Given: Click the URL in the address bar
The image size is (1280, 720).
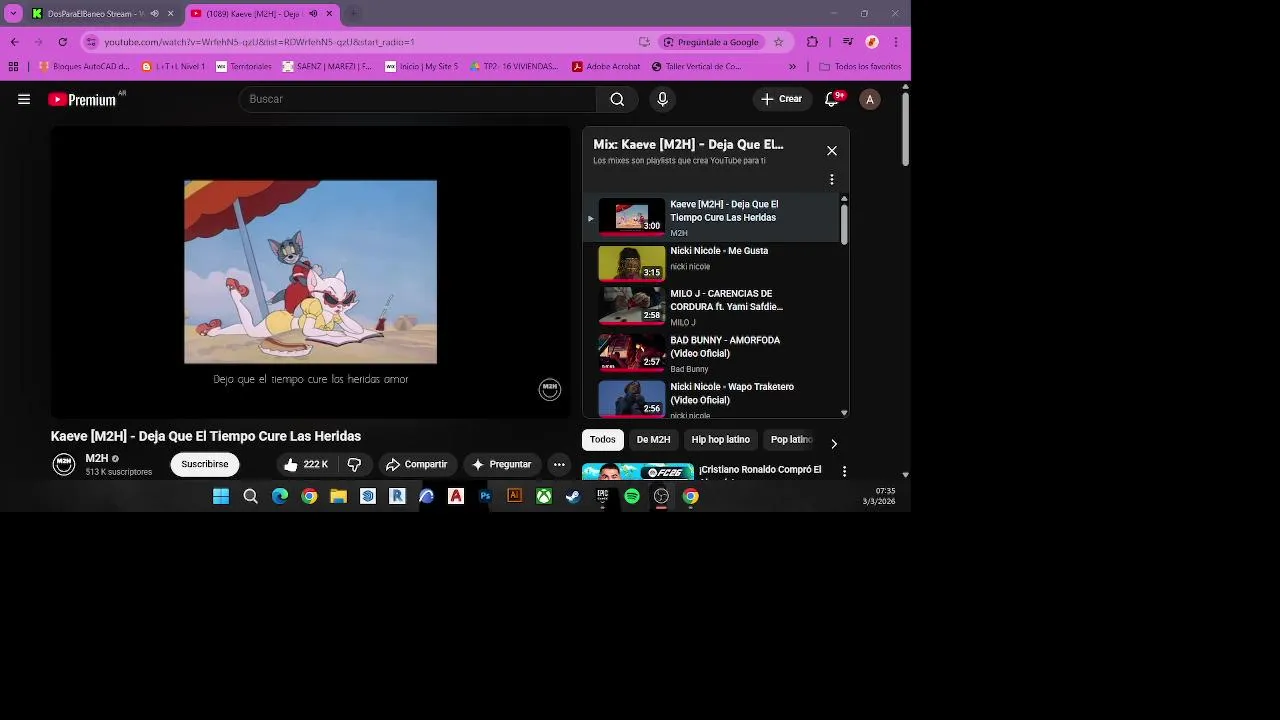Looking at the screenshot, I should tap(259, 42).
